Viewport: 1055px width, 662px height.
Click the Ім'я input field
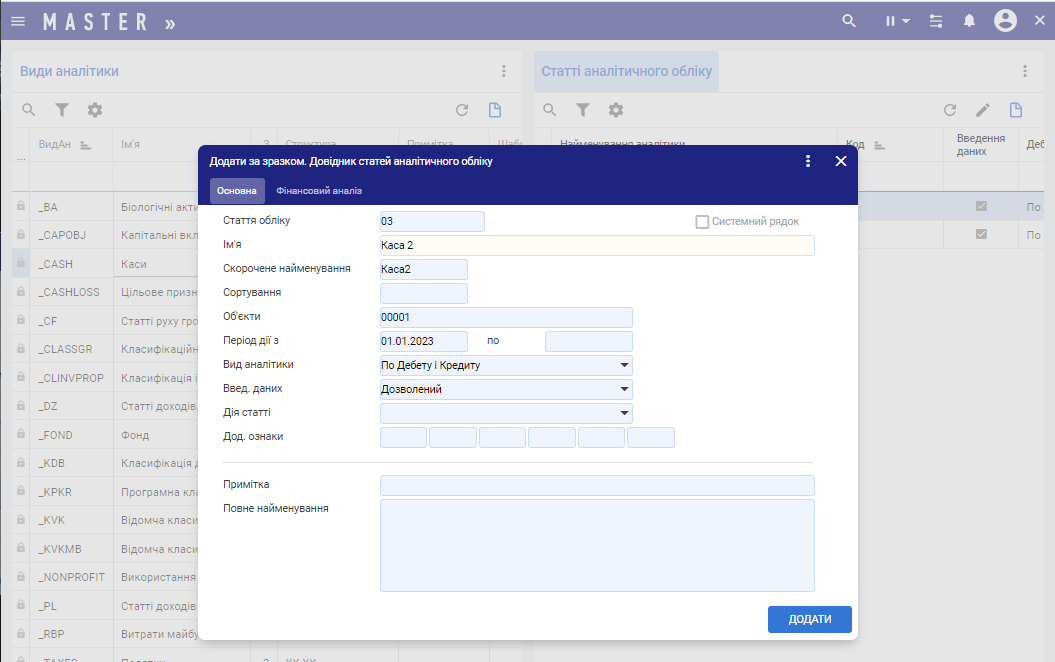(x=596, y=246)
